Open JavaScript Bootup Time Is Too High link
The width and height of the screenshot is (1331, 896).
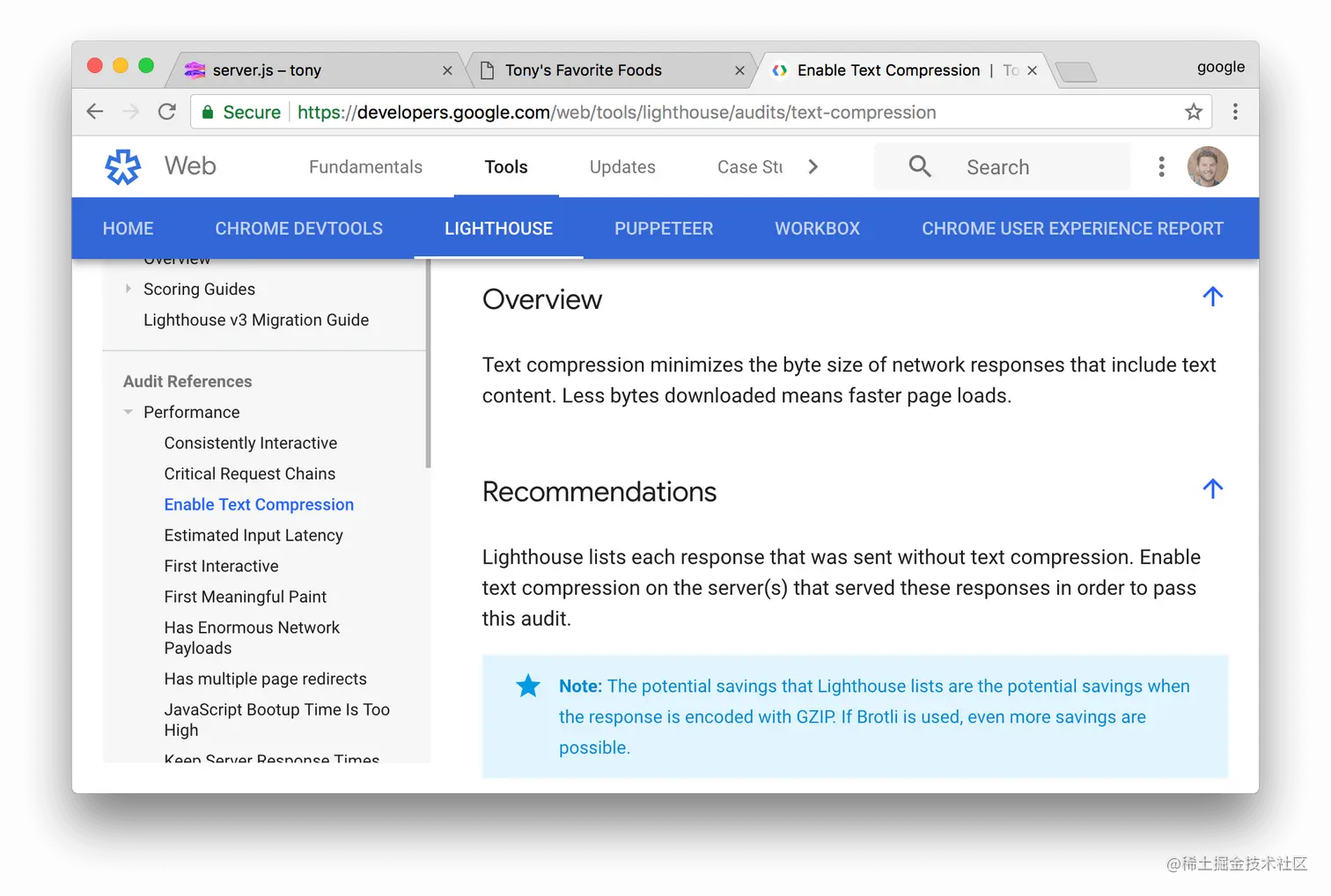point(276,720)
